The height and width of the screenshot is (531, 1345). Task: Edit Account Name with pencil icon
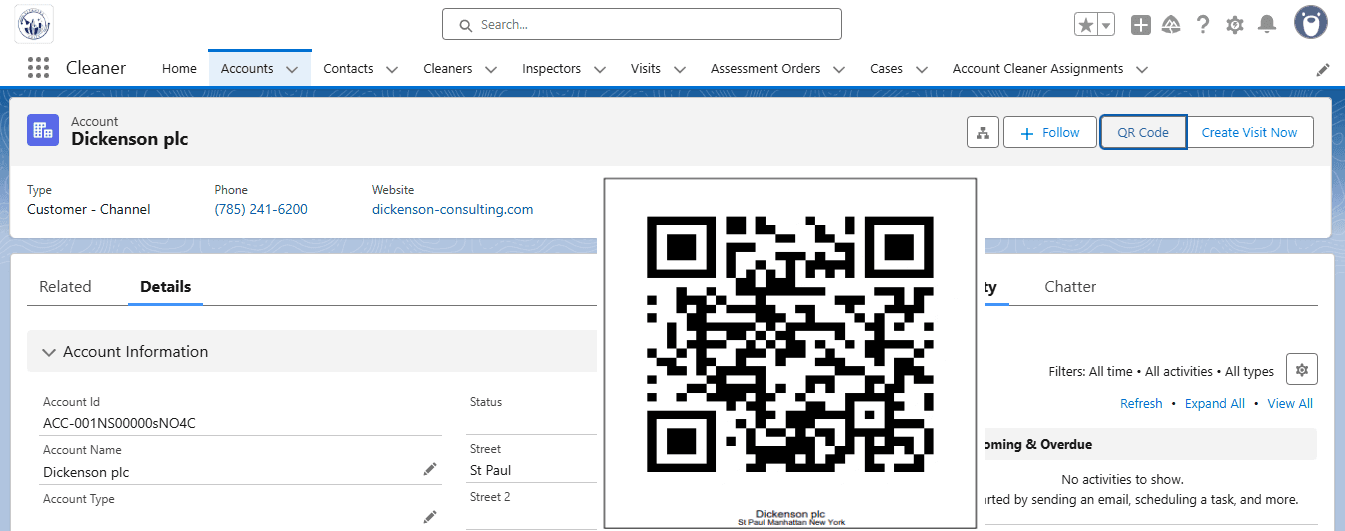pyautogui.click(x=430, y=469)
